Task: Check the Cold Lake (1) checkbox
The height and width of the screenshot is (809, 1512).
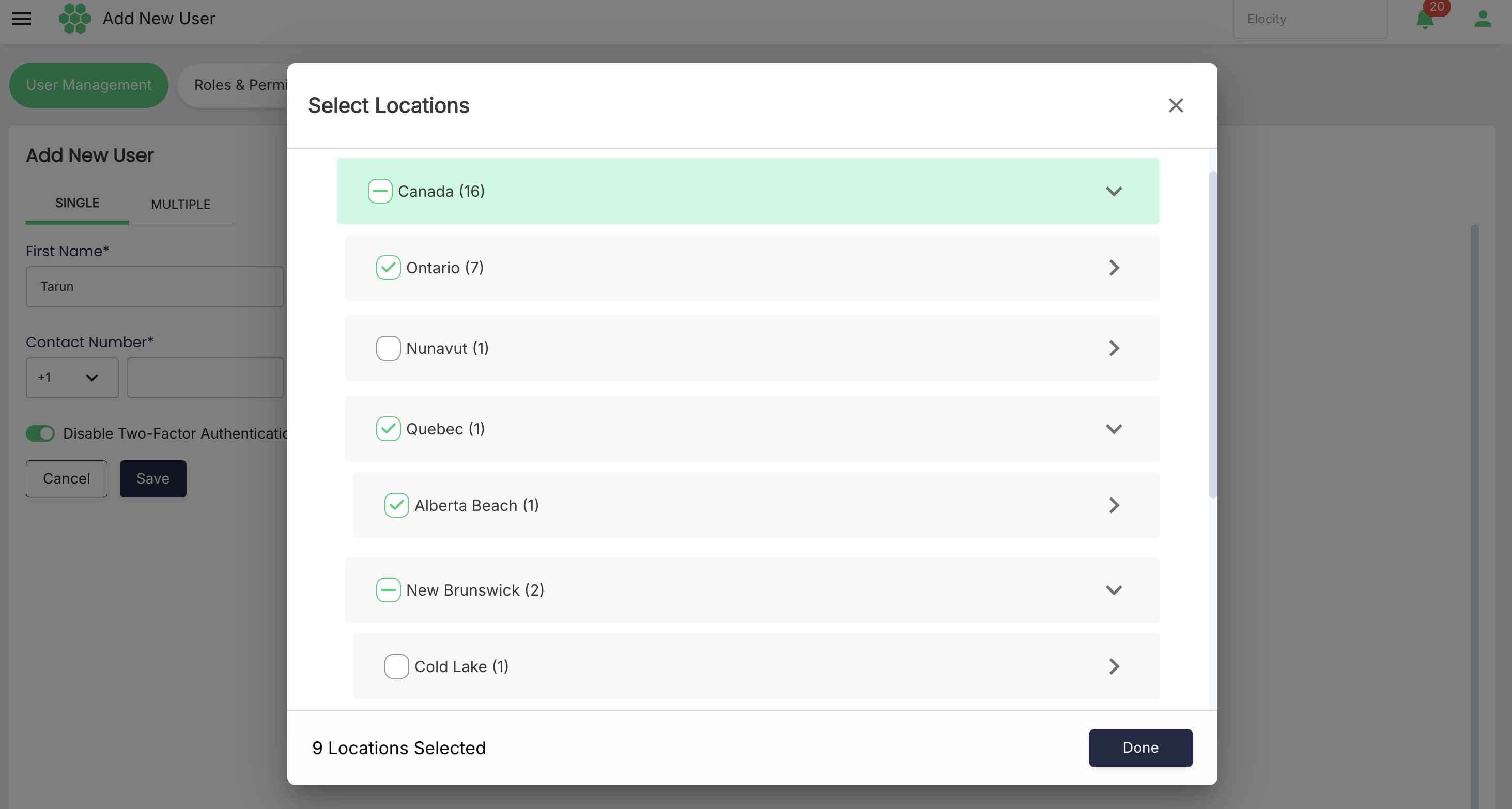Action: click(x=396, y=666)
